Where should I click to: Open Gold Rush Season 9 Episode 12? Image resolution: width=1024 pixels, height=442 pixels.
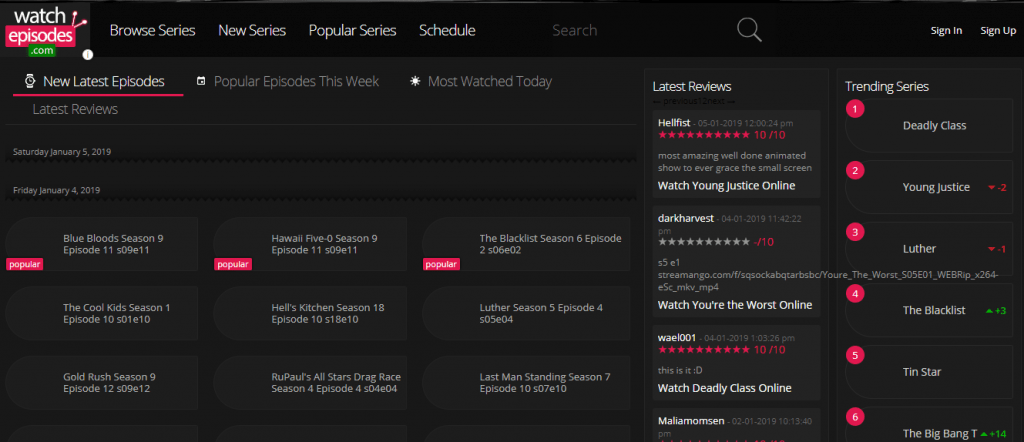pos(102,383)
